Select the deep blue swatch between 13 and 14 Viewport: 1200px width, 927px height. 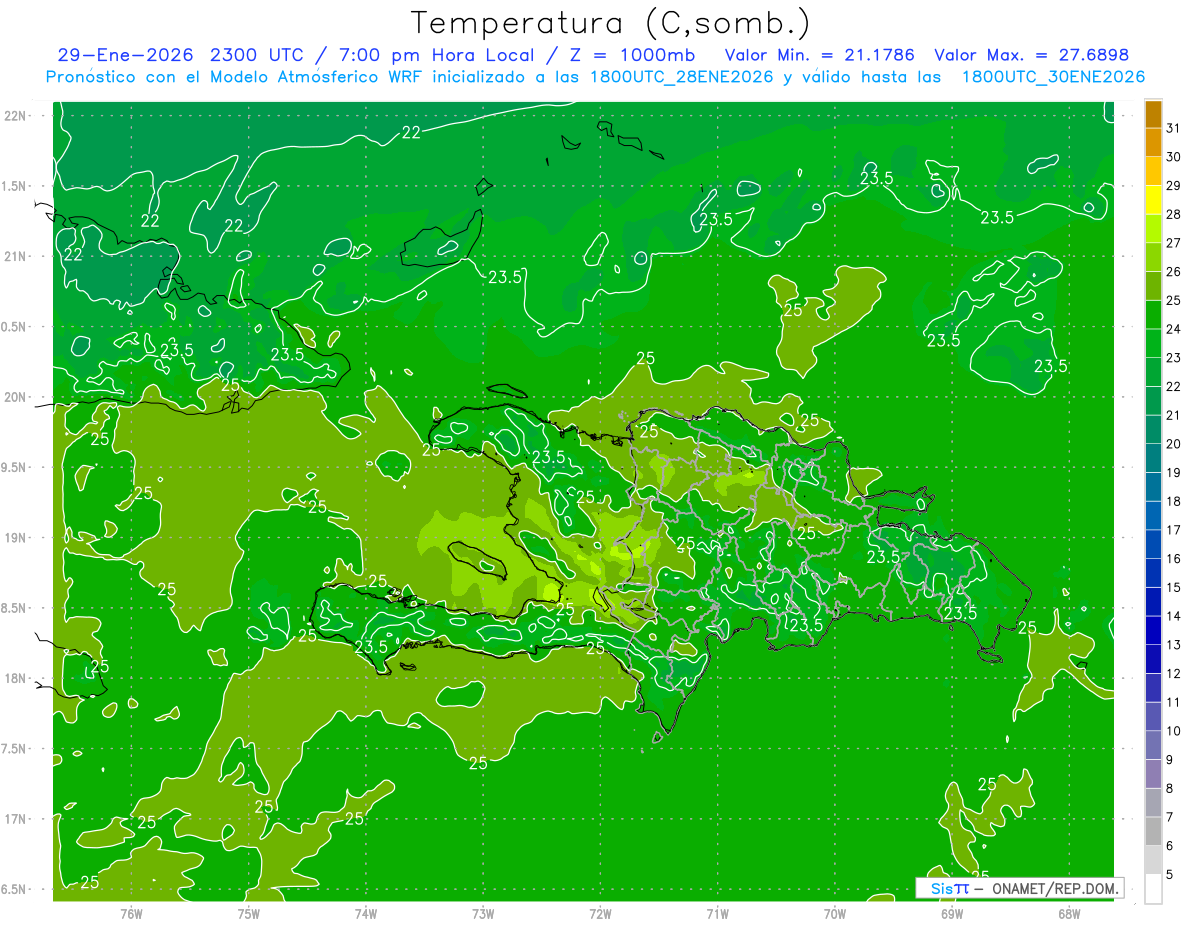(1153, 631)
